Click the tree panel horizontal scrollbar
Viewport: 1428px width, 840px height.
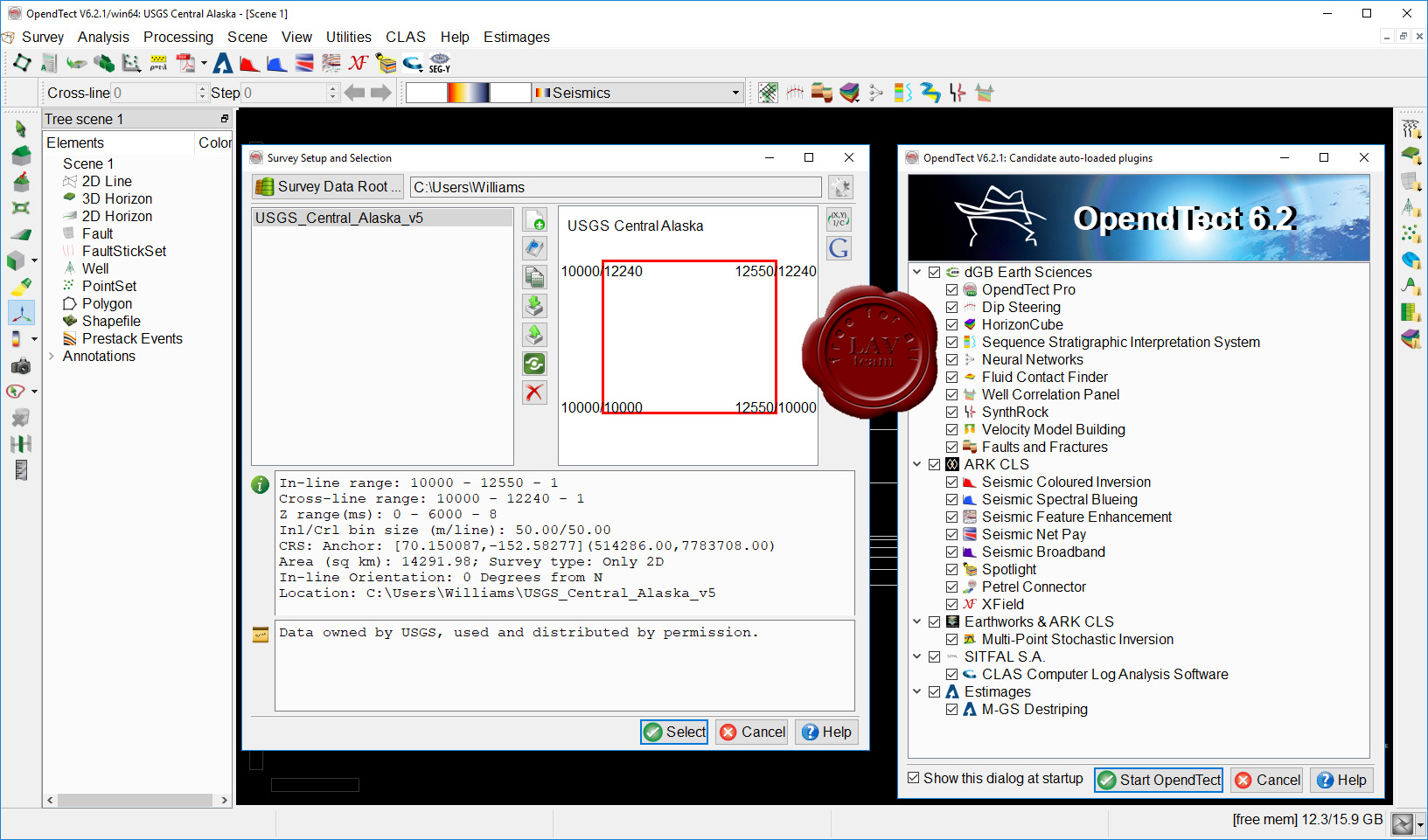click(x=136, y=800)
